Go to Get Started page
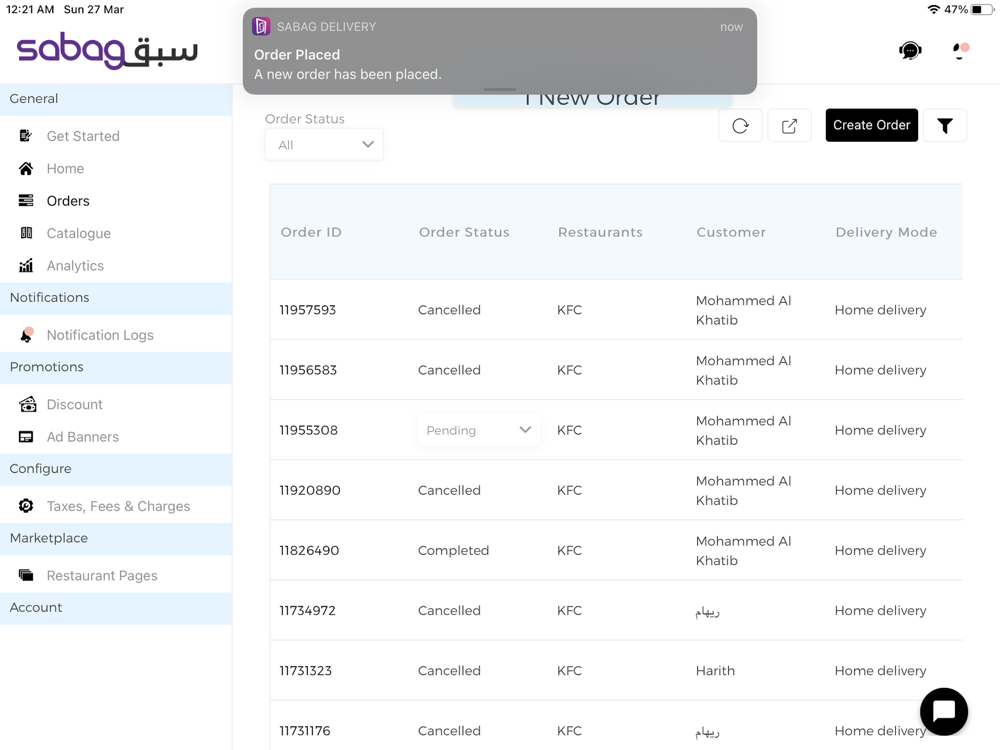The height and width of the screenshot is (750, 1000). (83, 136)
